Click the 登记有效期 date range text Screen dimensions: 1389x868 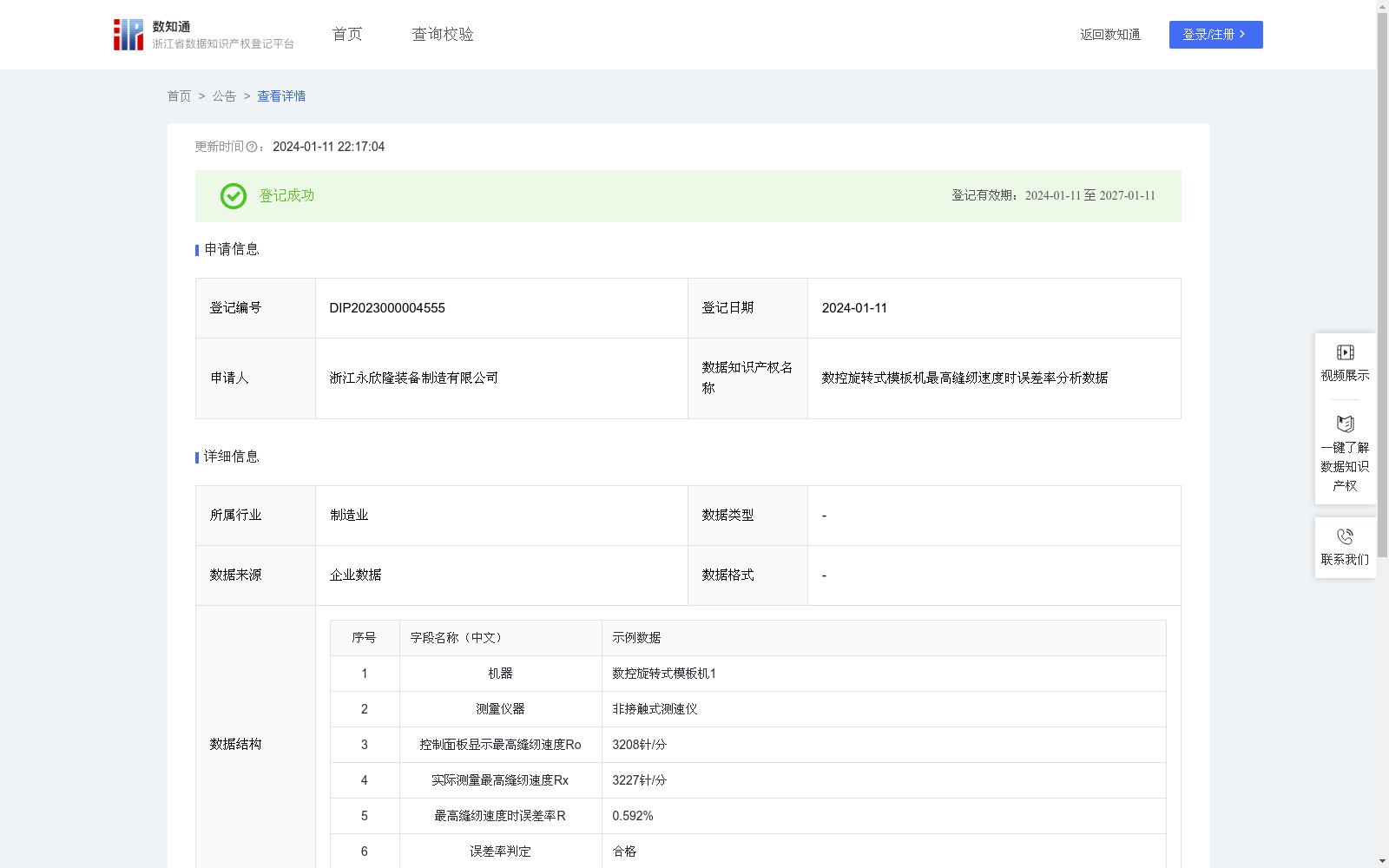tap(1053, 196)
